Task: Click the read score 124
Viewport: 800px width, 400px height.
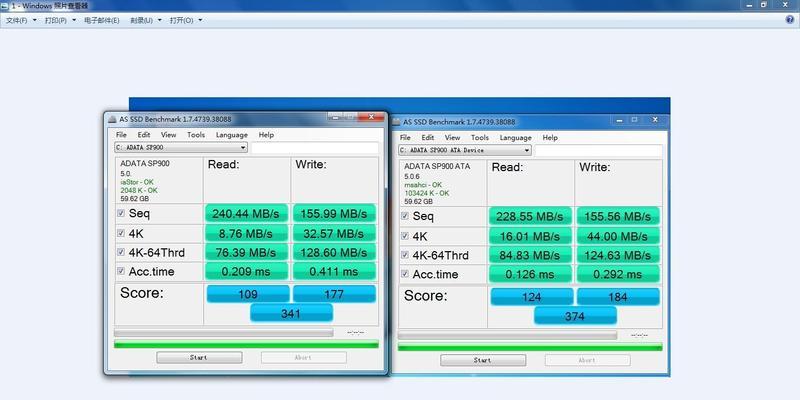Action: coord(532,297)
